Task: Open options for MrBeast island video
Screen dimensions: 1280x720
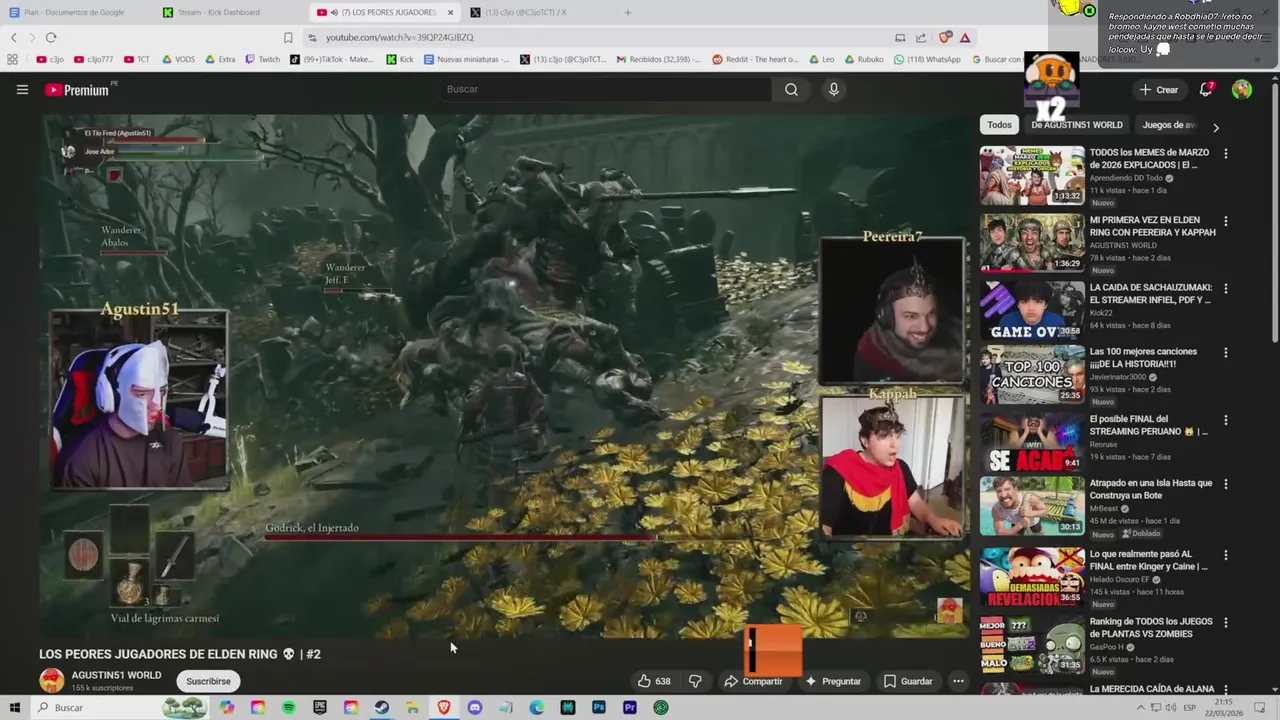Action: tap(1226, 484)
